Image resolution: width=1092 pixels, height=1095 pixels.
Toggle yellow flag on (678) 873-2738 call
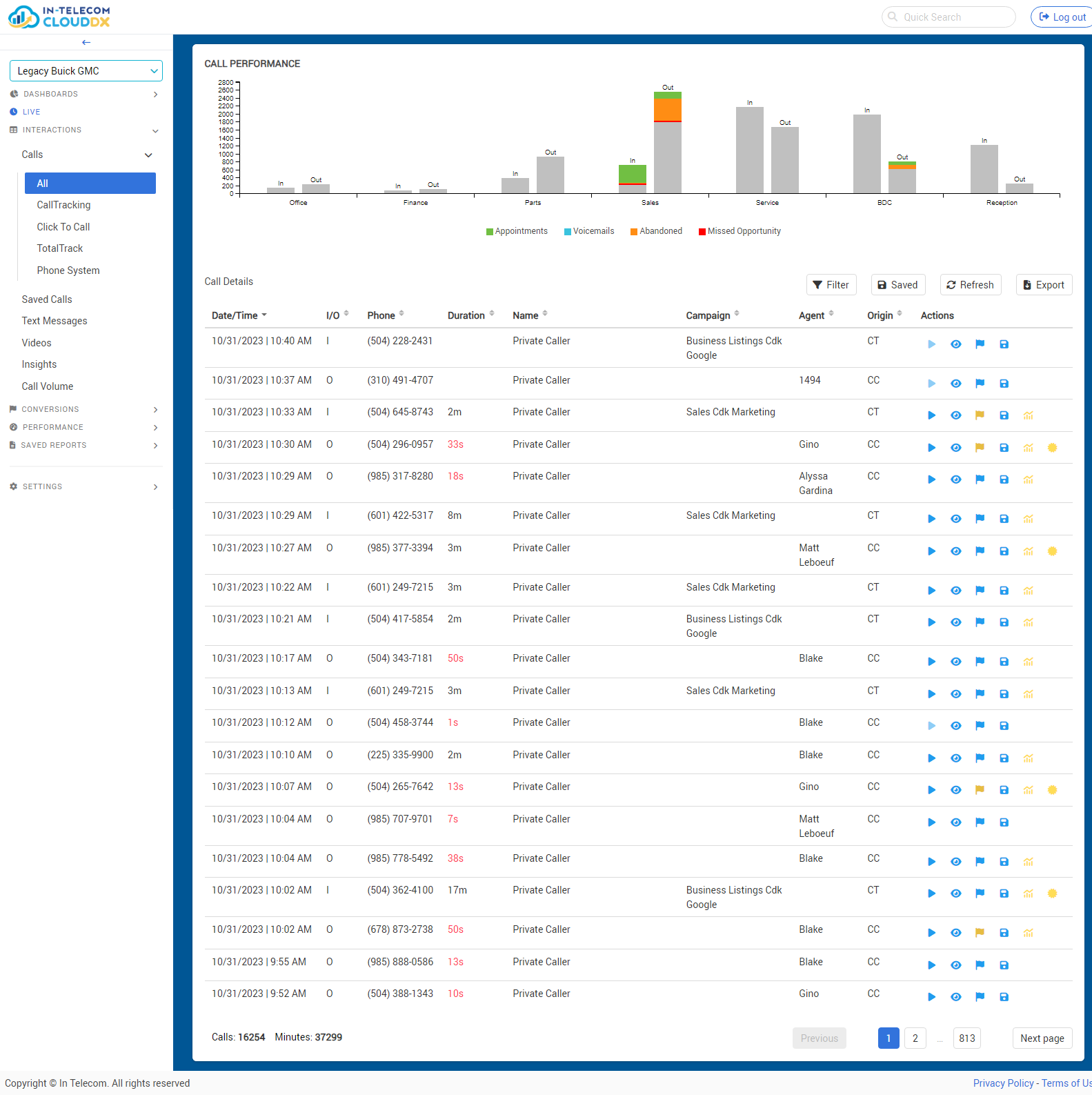(x=980, y=933)
